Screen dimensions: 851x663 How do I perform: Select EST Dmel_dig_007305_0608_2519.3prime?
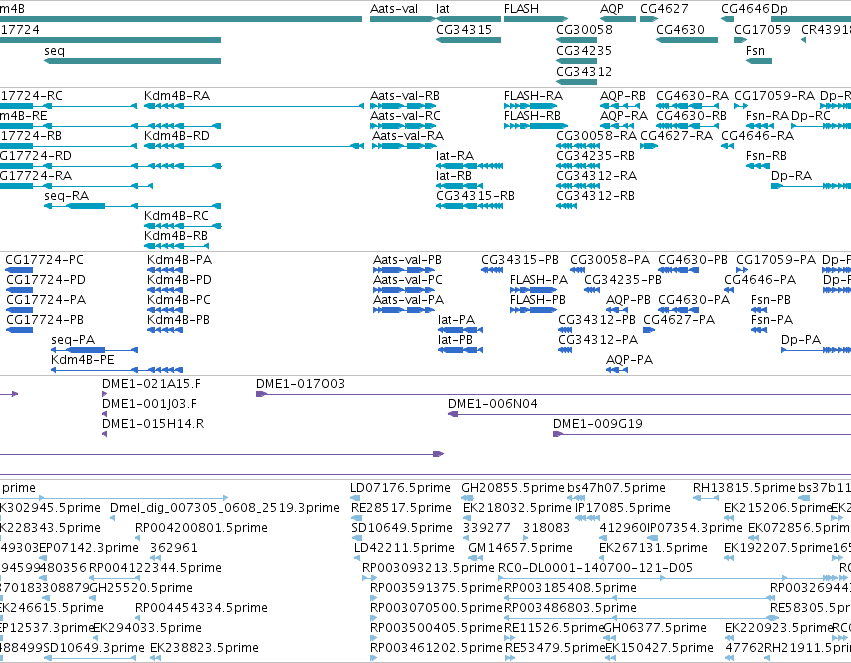click(225, 508)
